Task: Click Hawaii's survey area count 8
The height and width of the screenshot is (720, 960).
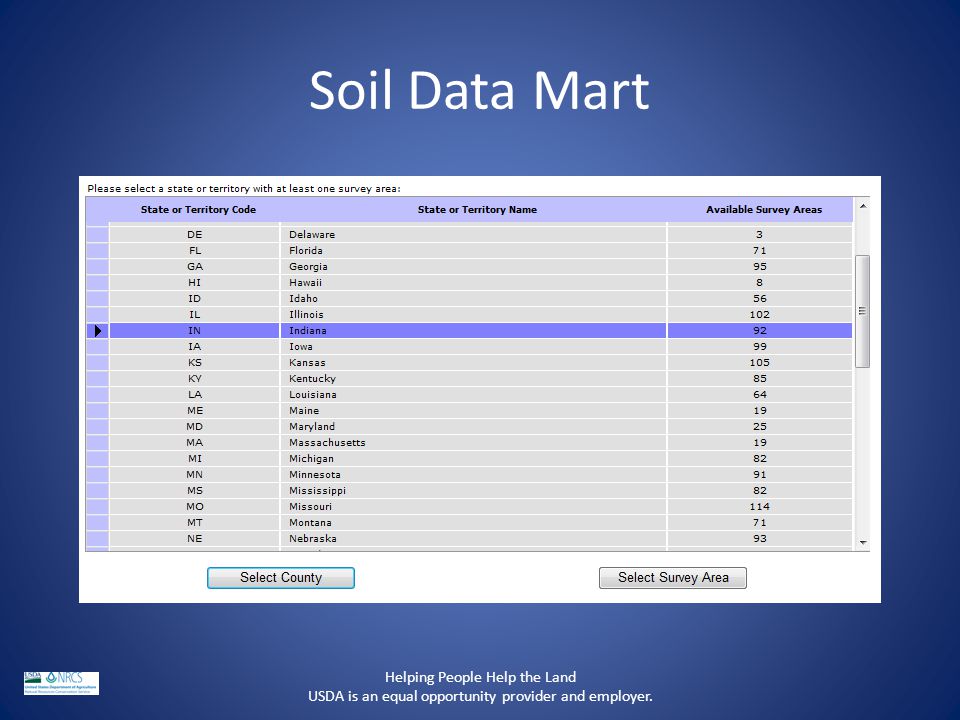Action: click(x=760, y=282)
